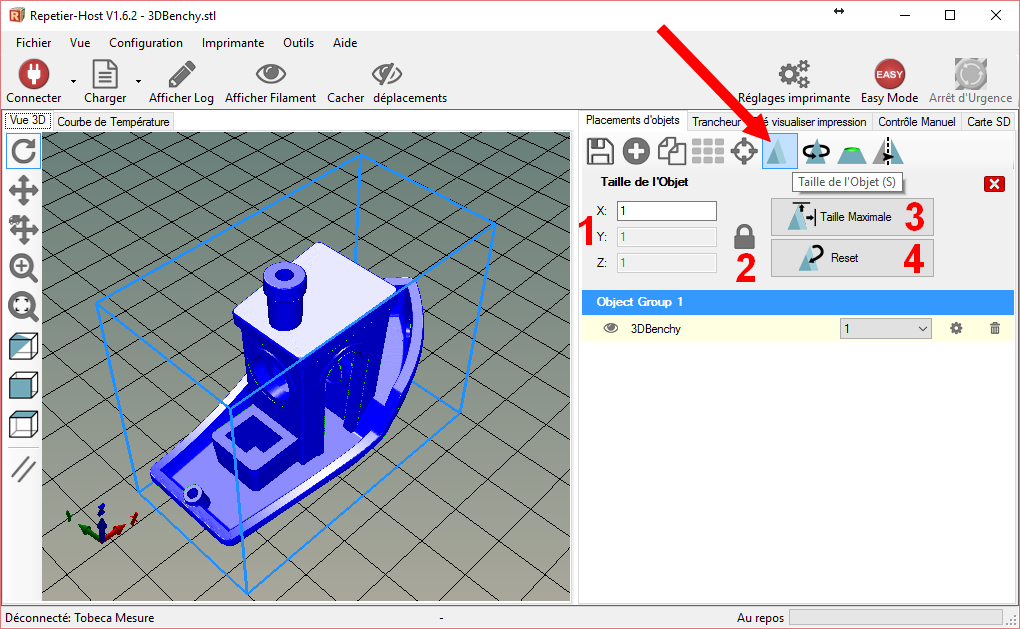
Task: Open the 3DBenchy extruder number dropdown
Action: (885, 328)
